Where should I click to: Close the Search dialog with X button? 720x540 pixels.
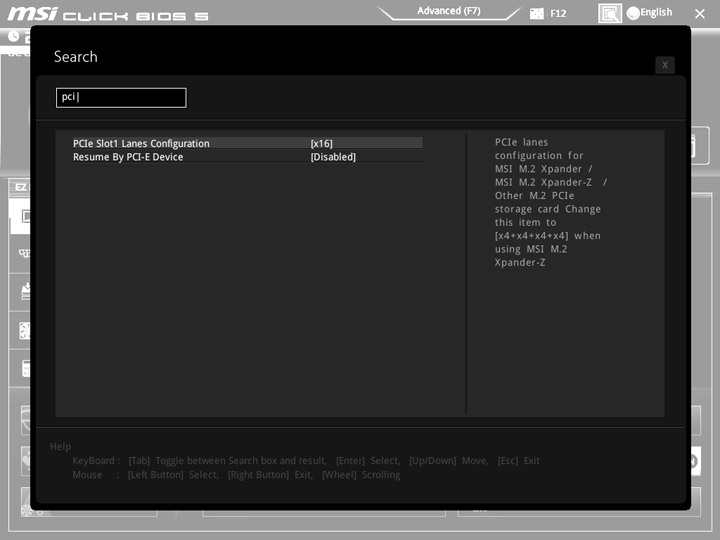[665, 65]
